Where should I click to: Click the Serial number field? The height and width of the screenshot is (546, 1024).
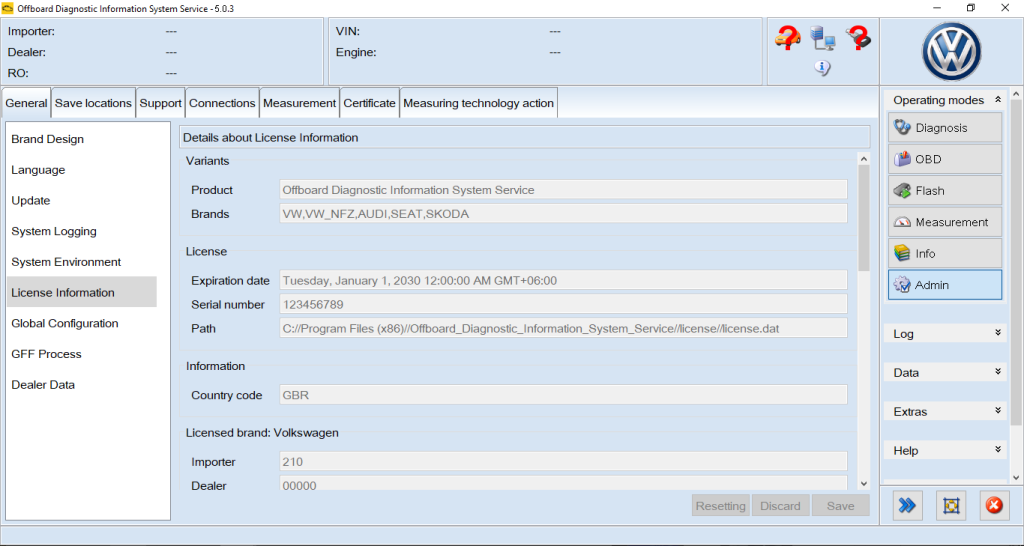click(564, 304)
